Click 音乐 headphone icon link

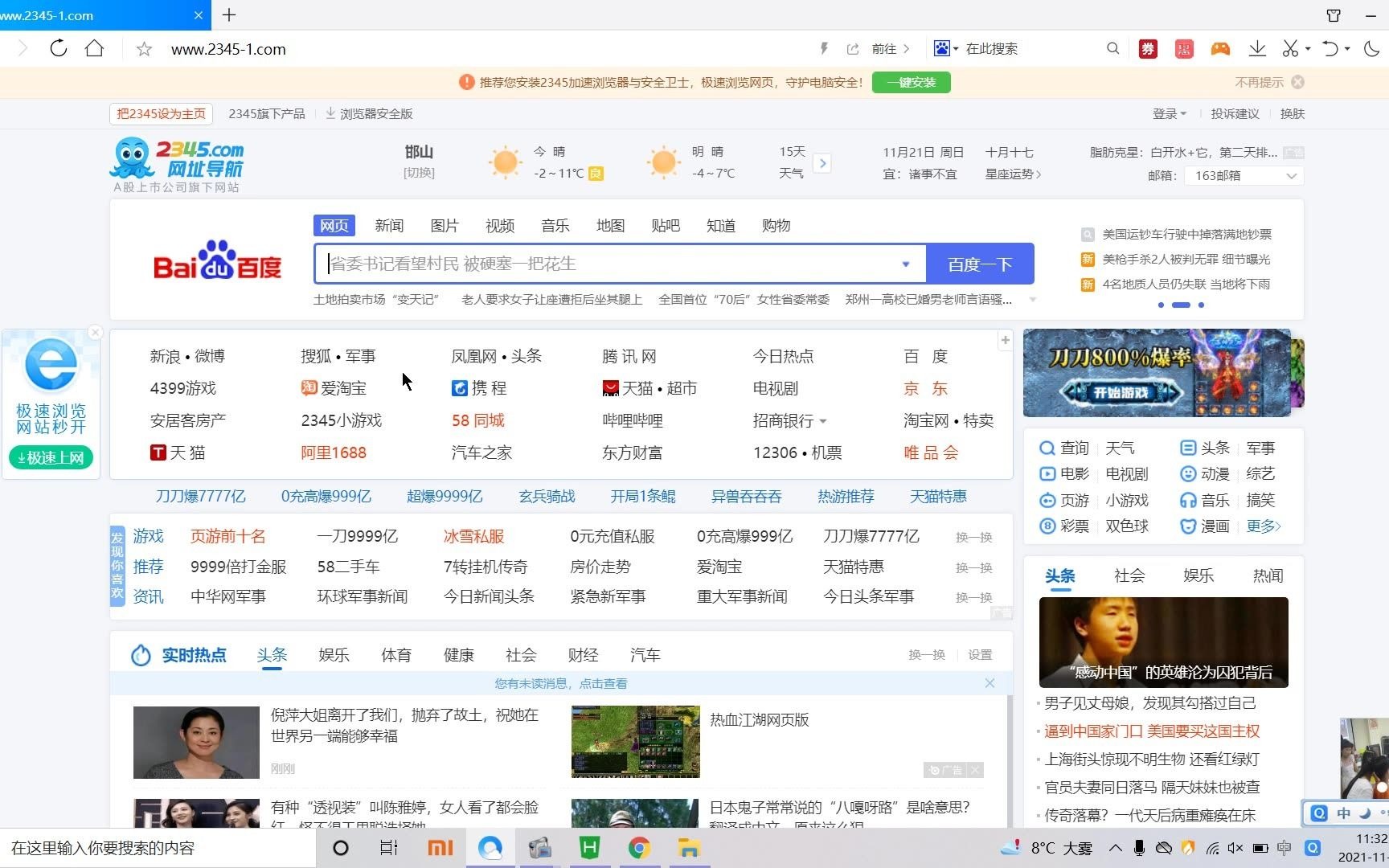(1205, 500)
